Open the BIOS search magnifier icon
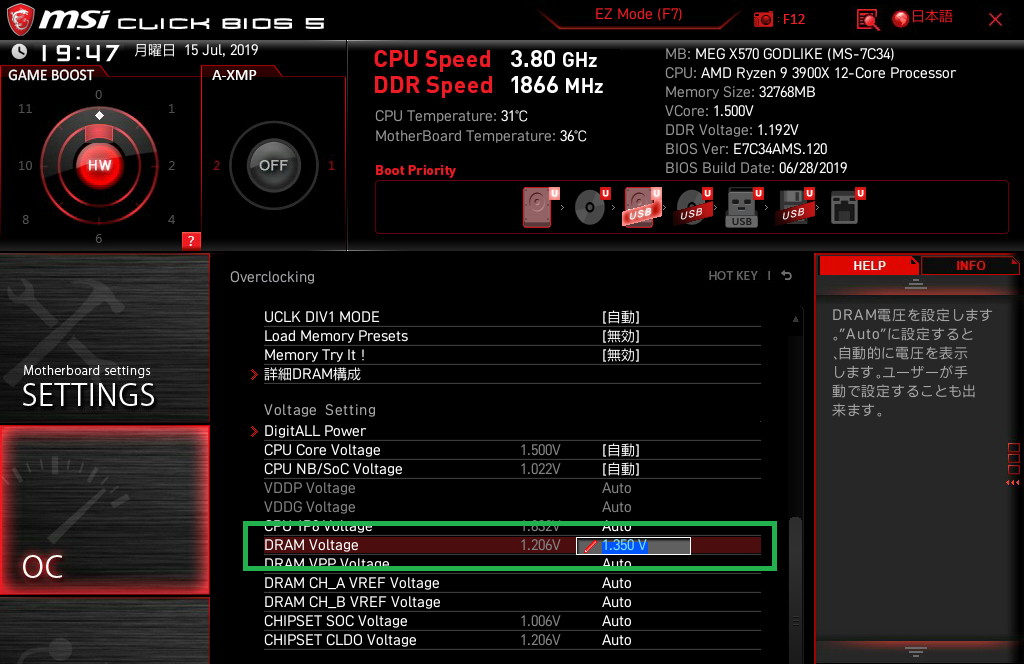 pos(867,20)
